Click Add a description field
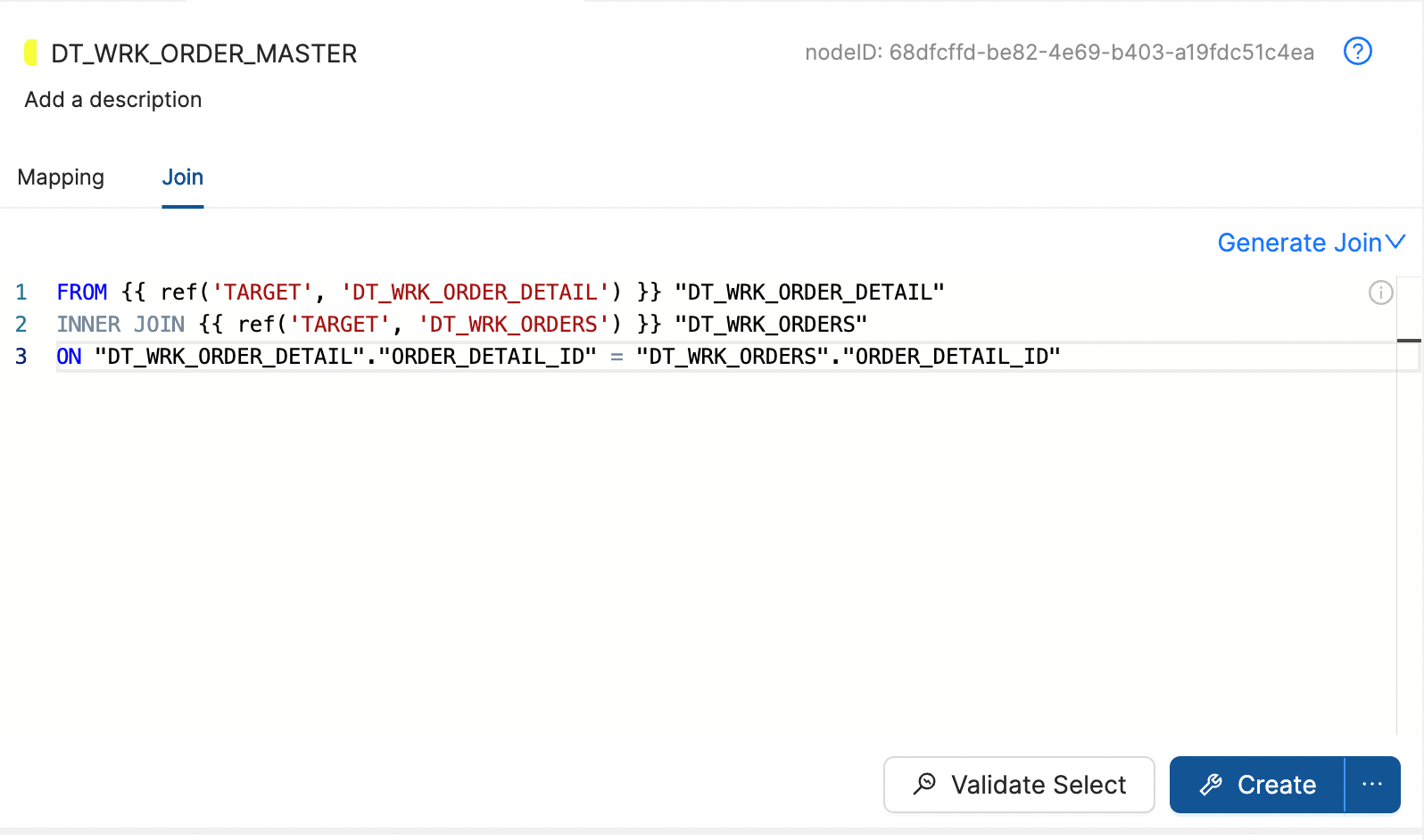The width and height of the screenshot is (1424, 840). [x=112, y=100]
